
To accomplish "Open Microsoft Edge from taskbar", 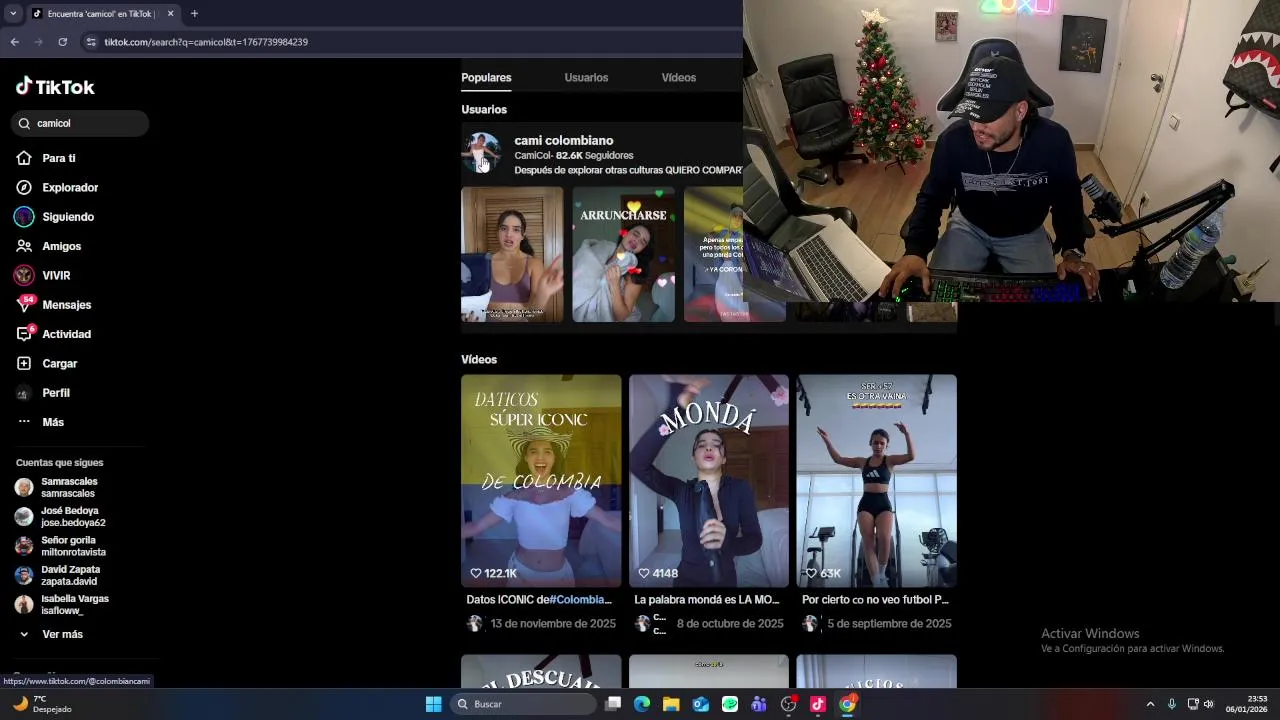I will tap(642, 704).
